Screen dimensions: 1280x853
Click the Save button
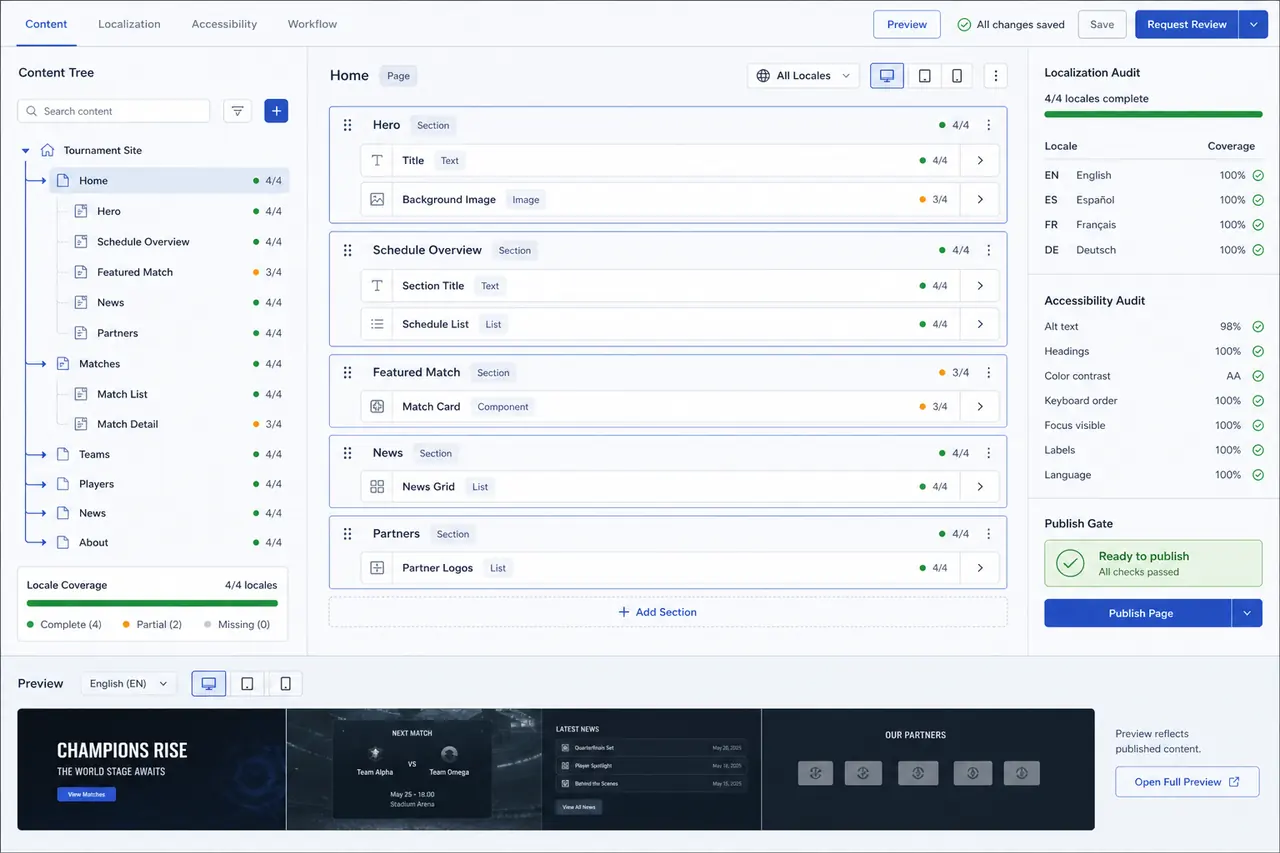tap(1102, 24)
